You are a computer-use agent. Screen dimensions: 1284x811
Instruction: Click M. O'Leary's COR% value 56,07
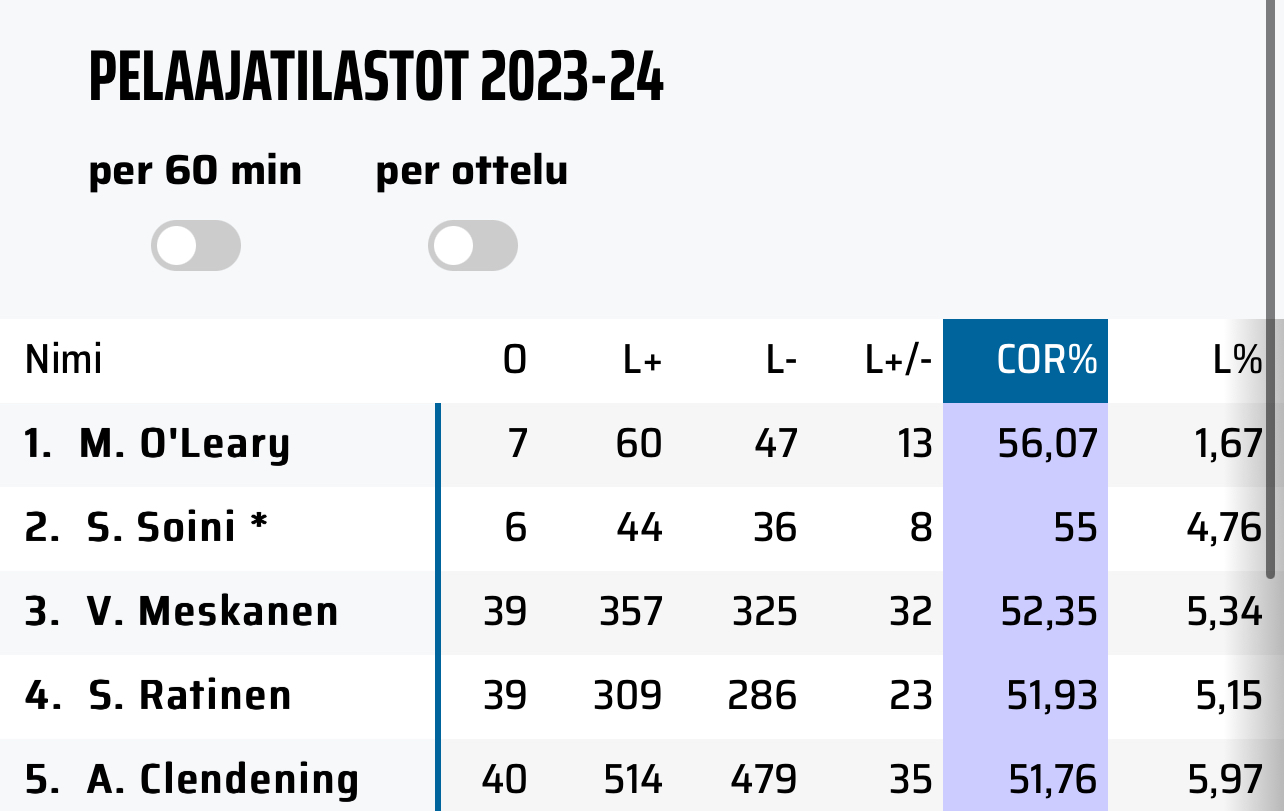click(x=1047, y=444)
